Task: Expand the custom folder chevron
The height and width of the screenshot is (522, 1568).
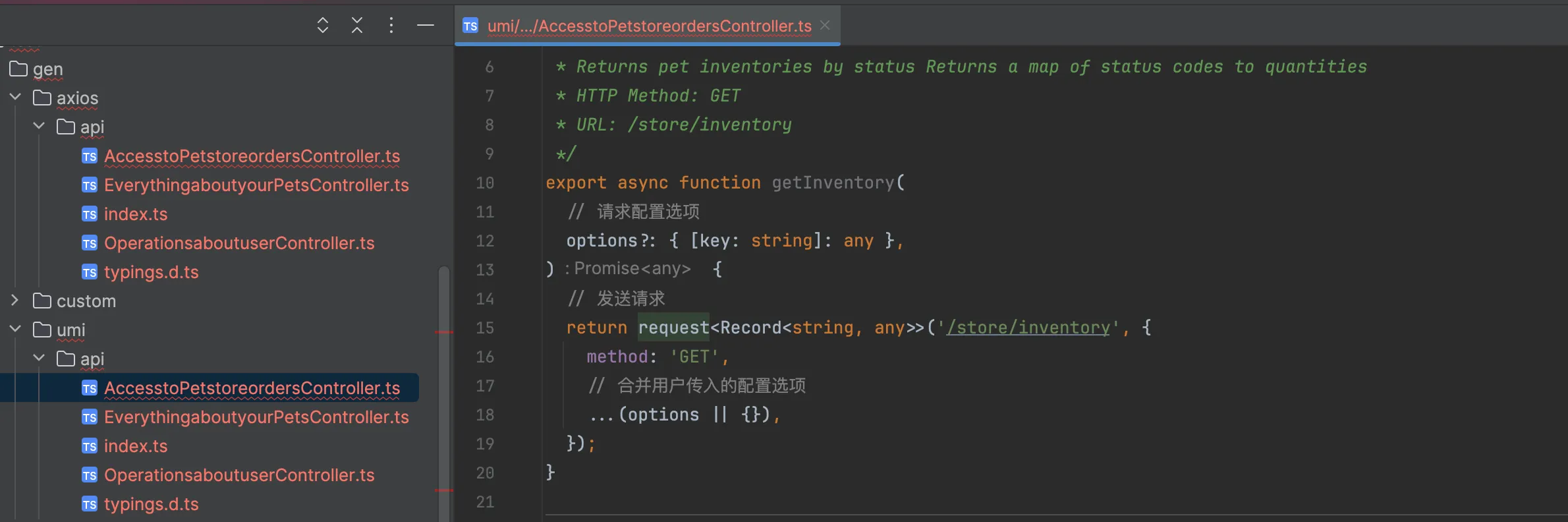Action: (16, 300)
